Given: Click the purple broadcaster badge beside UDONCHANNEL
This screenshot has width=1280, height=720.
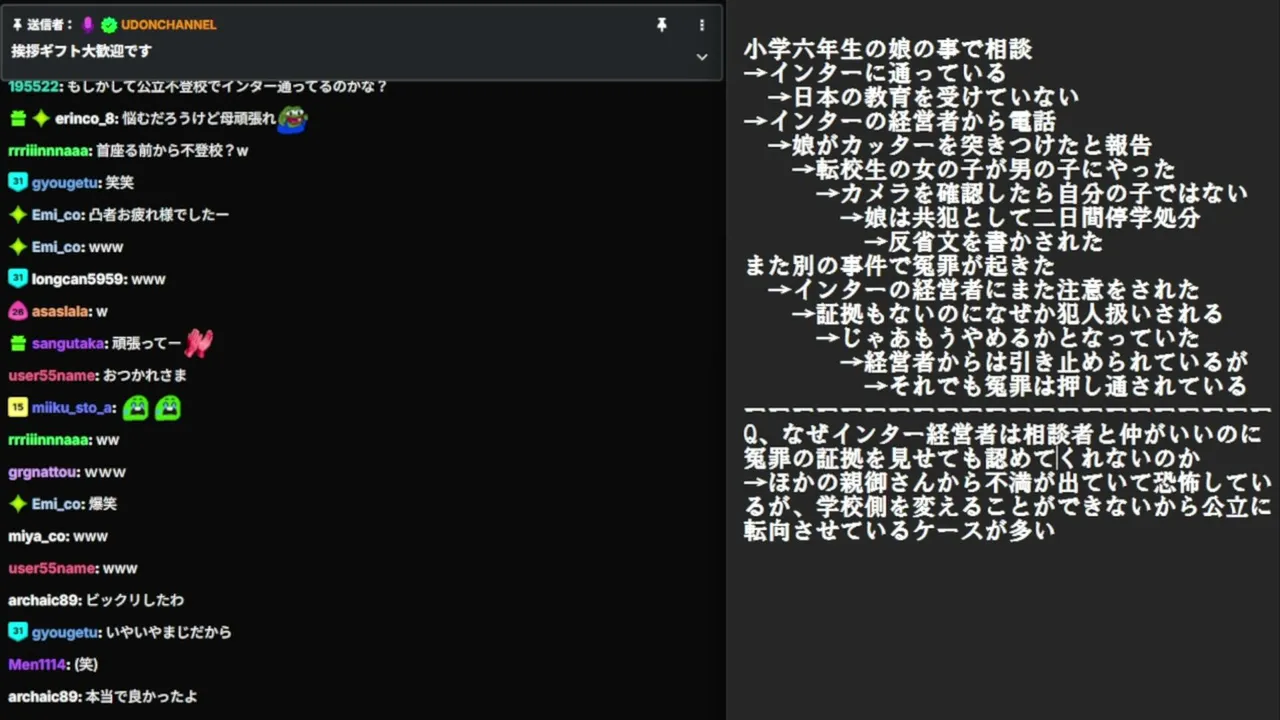Looking at the screenshot, I should click(x=88, y=25).
